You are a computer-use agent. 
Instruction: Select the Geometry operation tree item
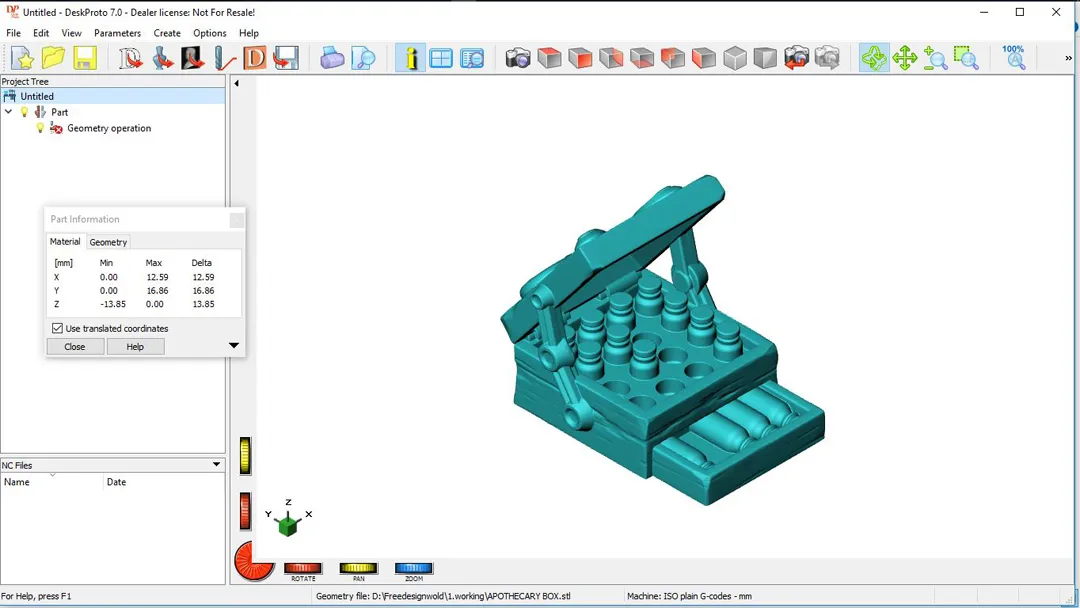109,128
